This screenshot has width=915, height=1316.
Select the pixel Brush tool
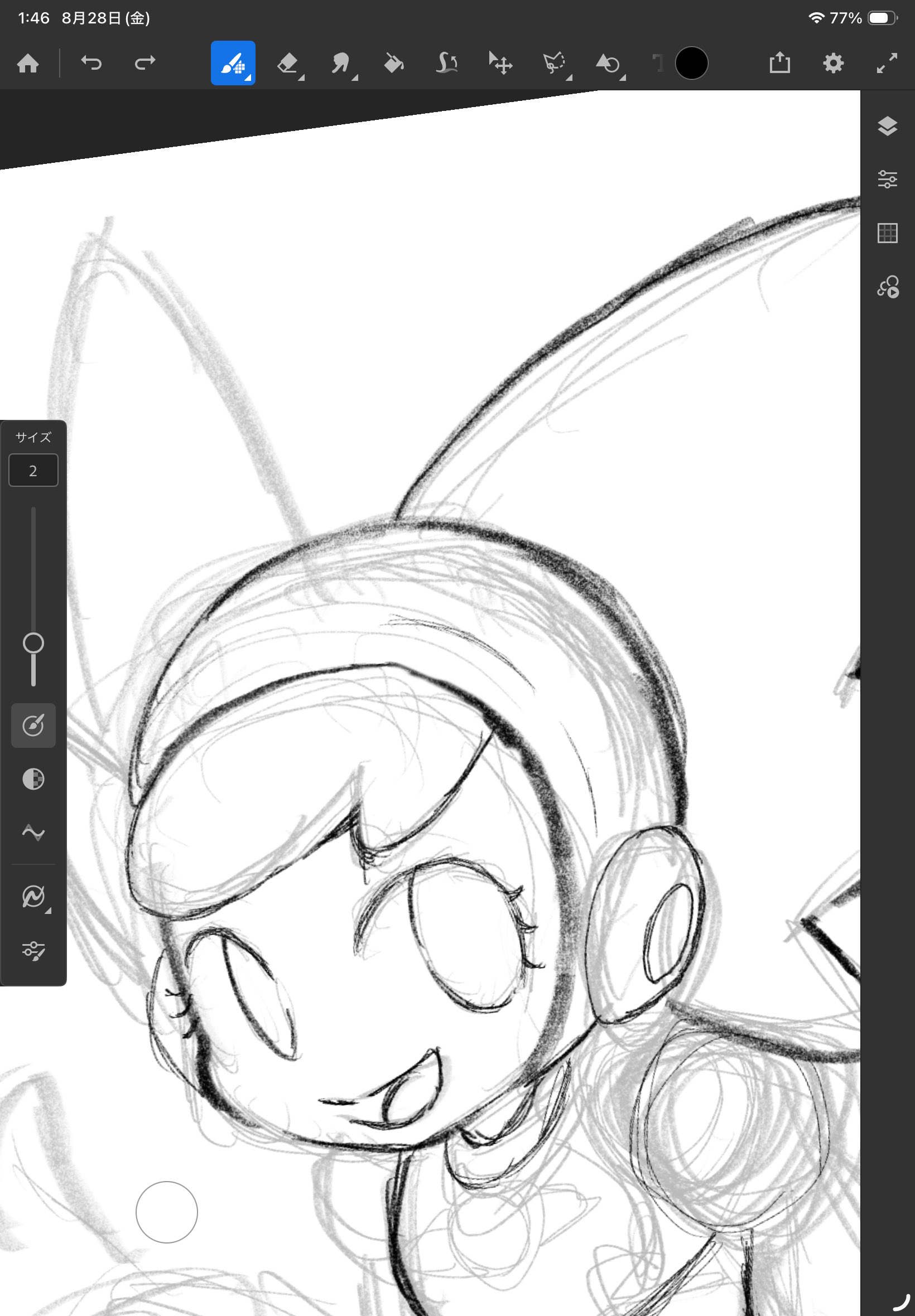pos(233,63)
